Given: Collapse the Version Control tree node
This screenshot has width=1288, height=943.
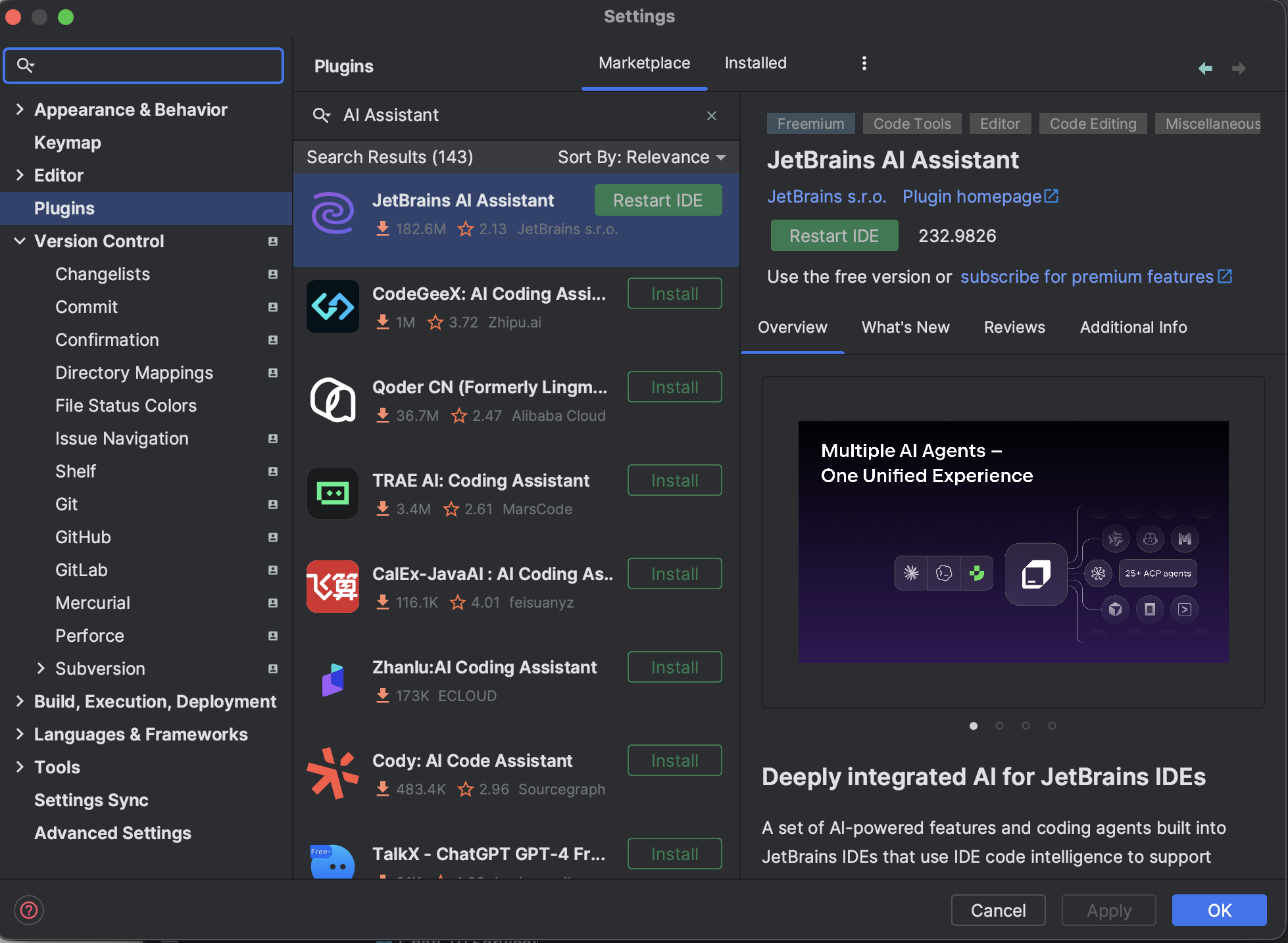Looking at the screenshot, I should (20, 241).
